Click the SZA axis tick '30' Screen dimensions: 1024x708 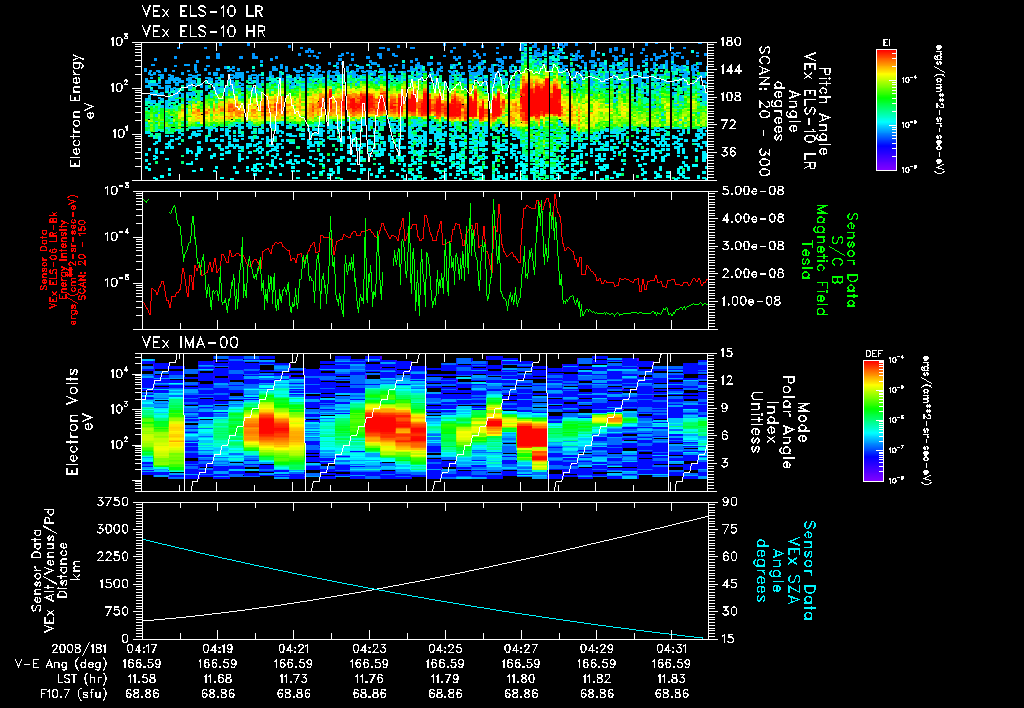[729, 611]
